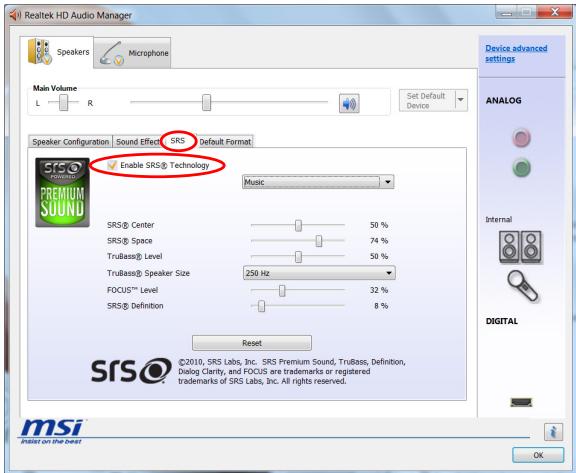Click the DIGITAL heading text
576x473 pixels.
click(502, 321)
